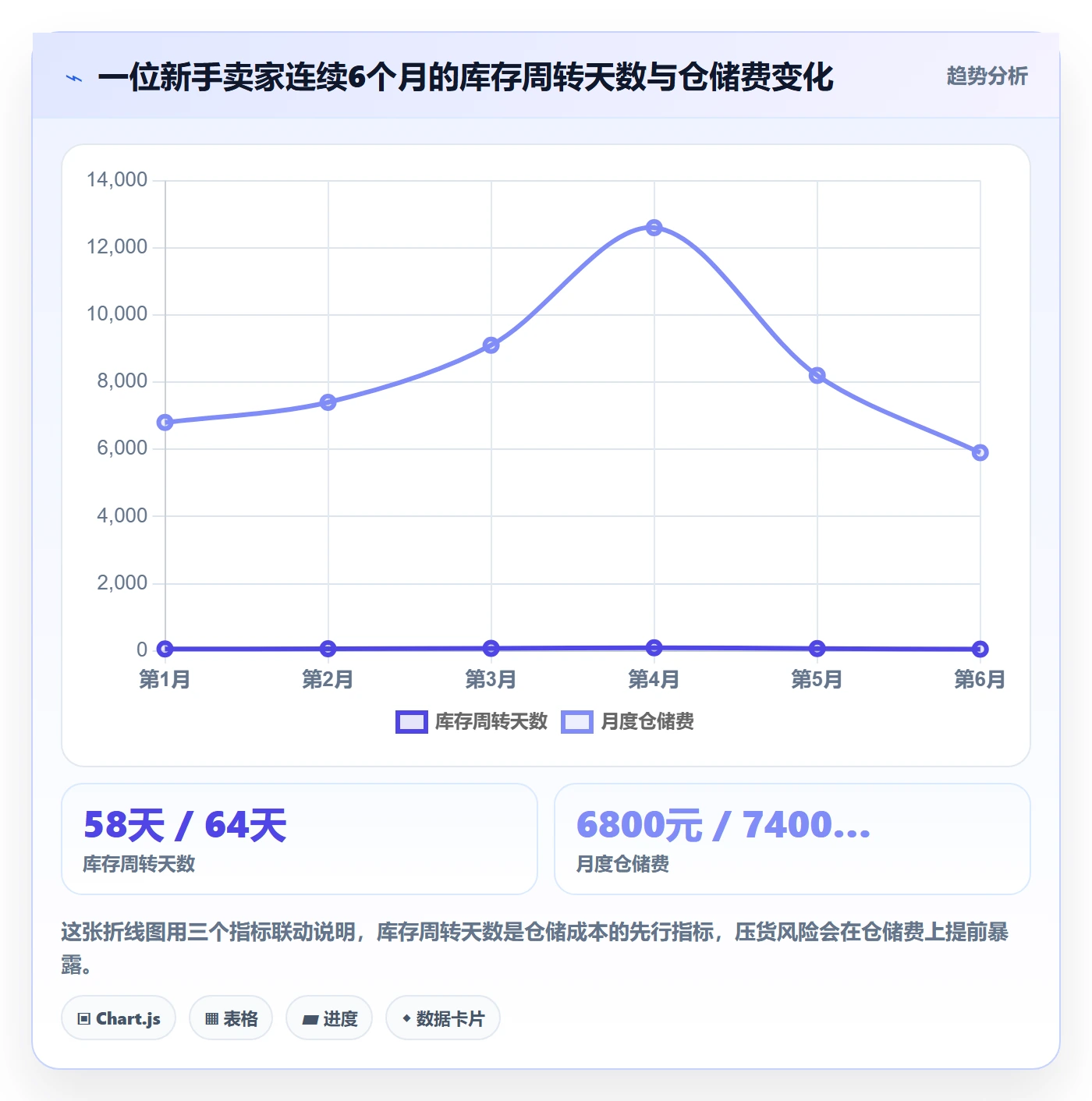Click the 4,000 y-axis label
Viewport: 1092px width, 1101px height.
tap(122, 515)
